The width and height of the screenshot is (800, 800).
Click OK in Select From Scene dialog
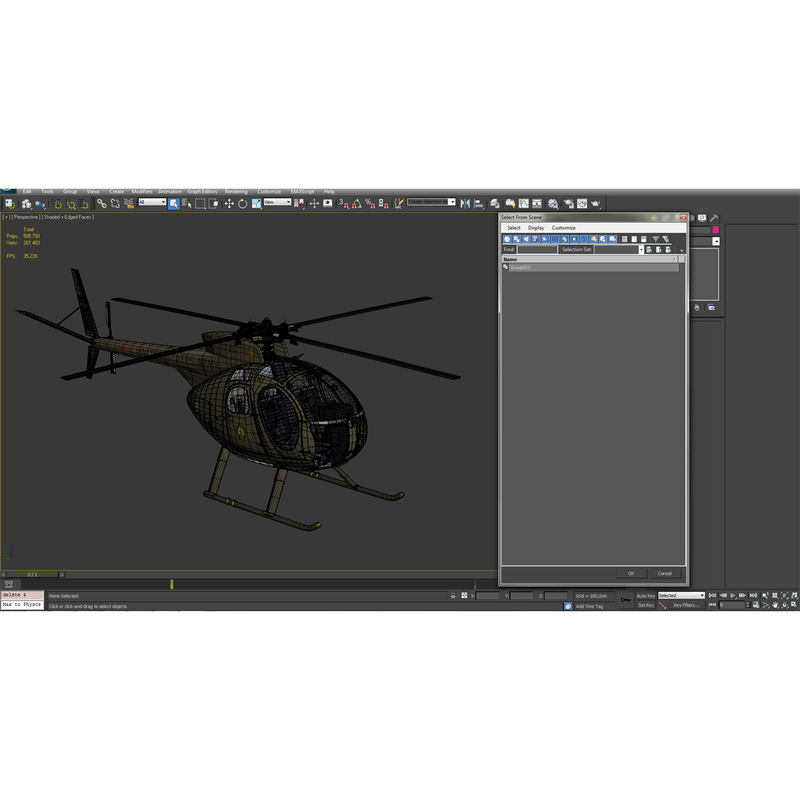pyautogui.click(x=630, y=573)
